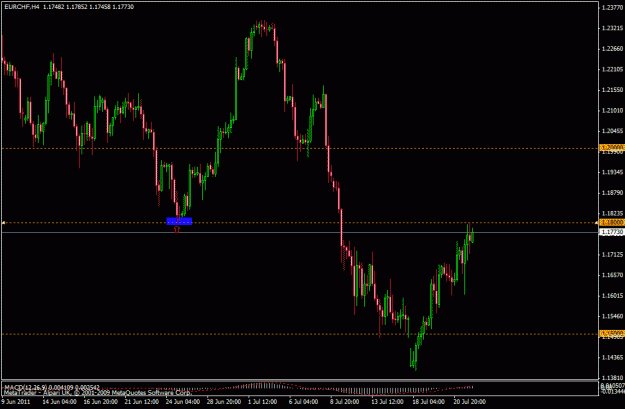The image size is (625, 409).
Task: Click the 1.21010 price axis value
Action: coord(613,110)
